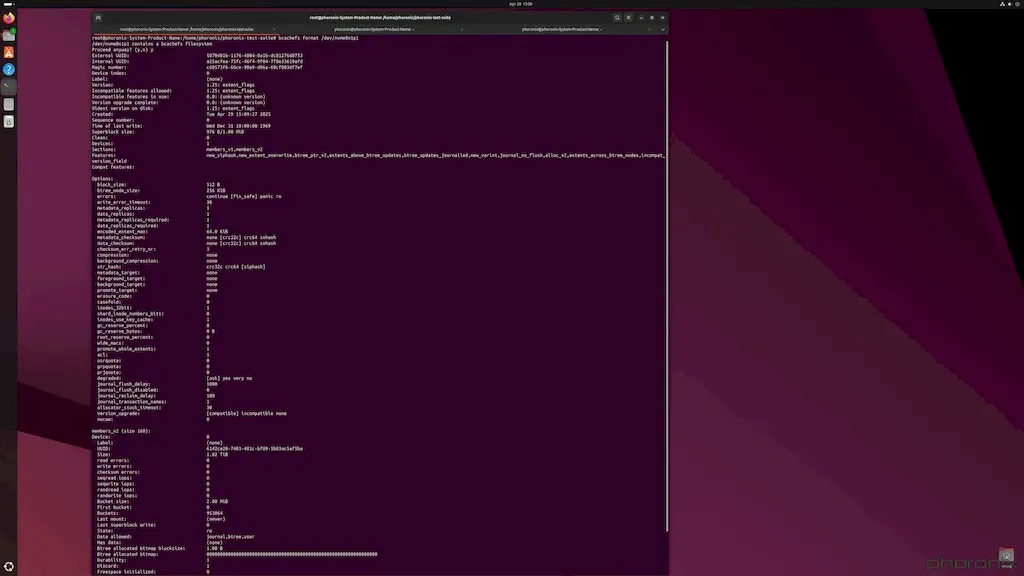
Task: Click the Home desktop icon at bottom right
Action: click(x=1006, y=556)
